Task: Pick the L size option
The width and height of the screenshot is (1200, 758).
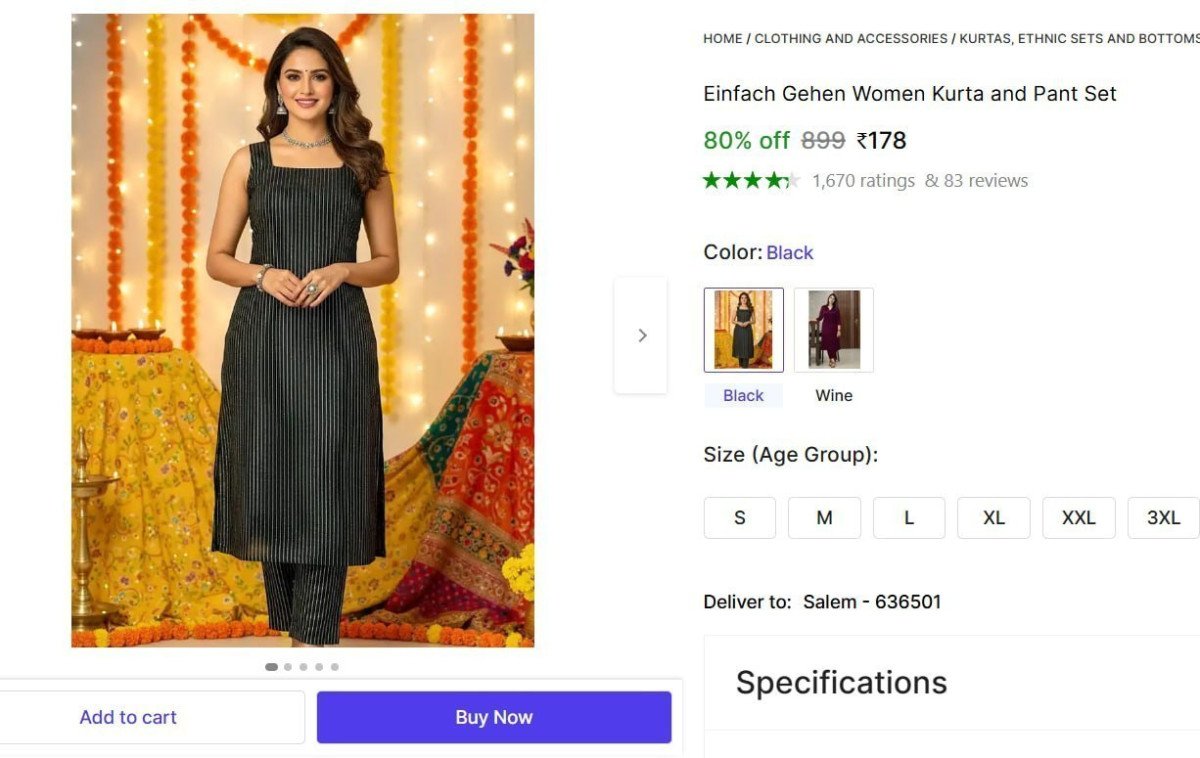Action: pyautogui.click(x=909, y=517)
